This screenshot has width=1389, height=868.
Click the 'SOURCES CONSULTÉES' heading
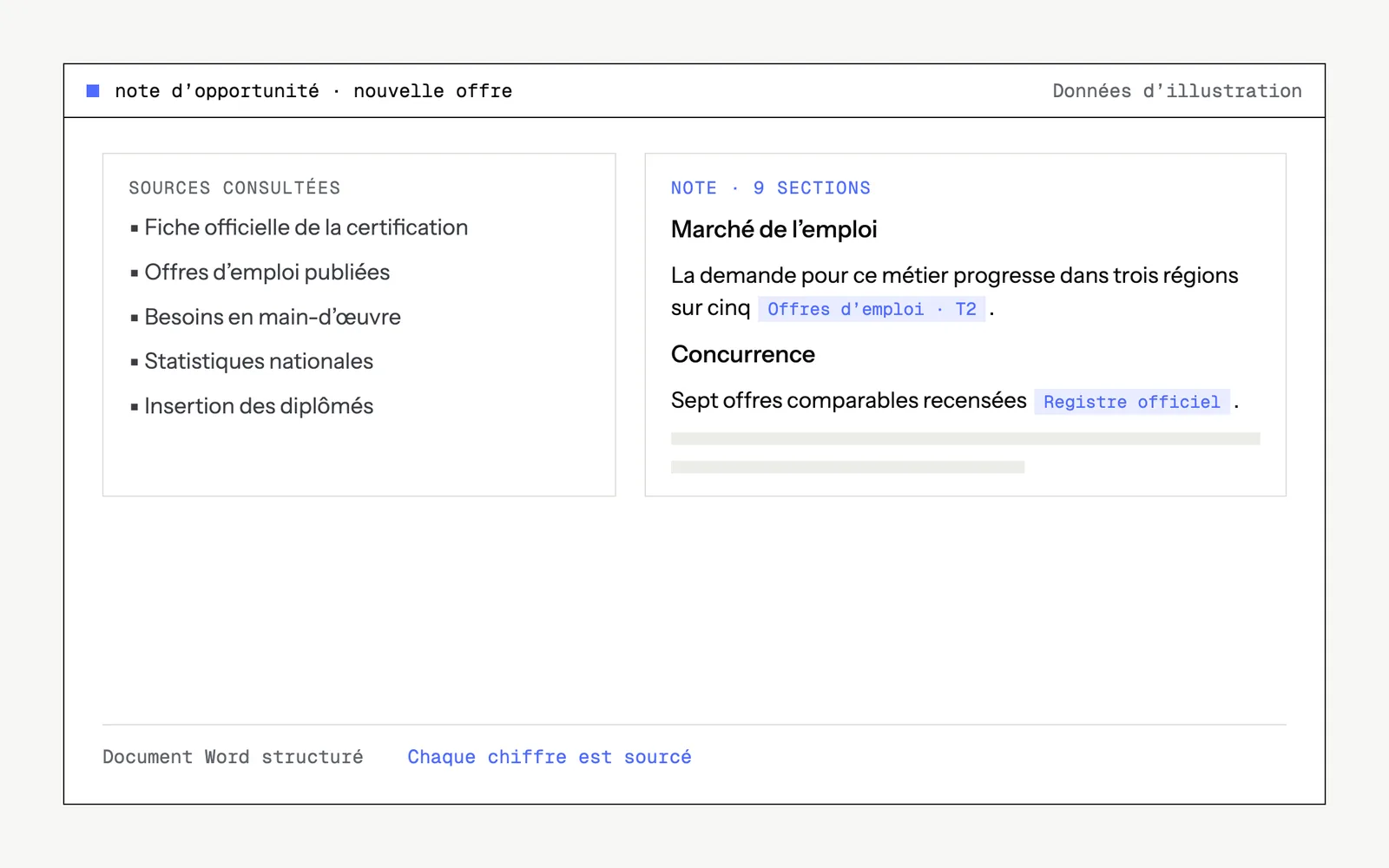tap(234, 187)
